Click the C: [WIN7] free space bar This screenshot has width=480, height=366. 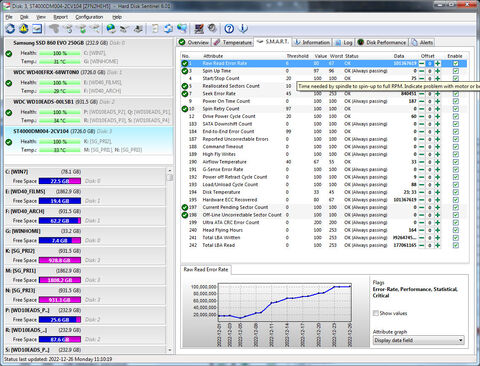tap(60, 181)
